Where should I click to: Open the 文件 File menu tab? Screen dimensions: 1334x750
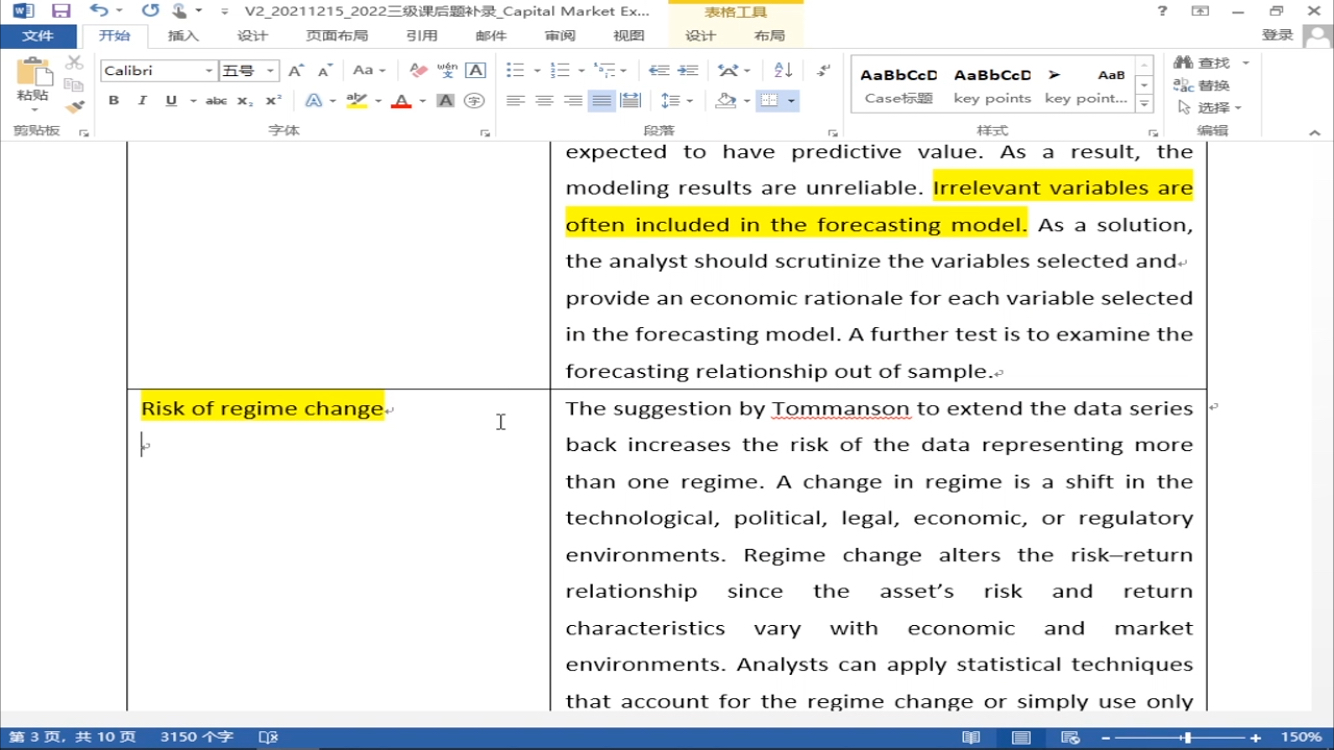pos(37,36)
